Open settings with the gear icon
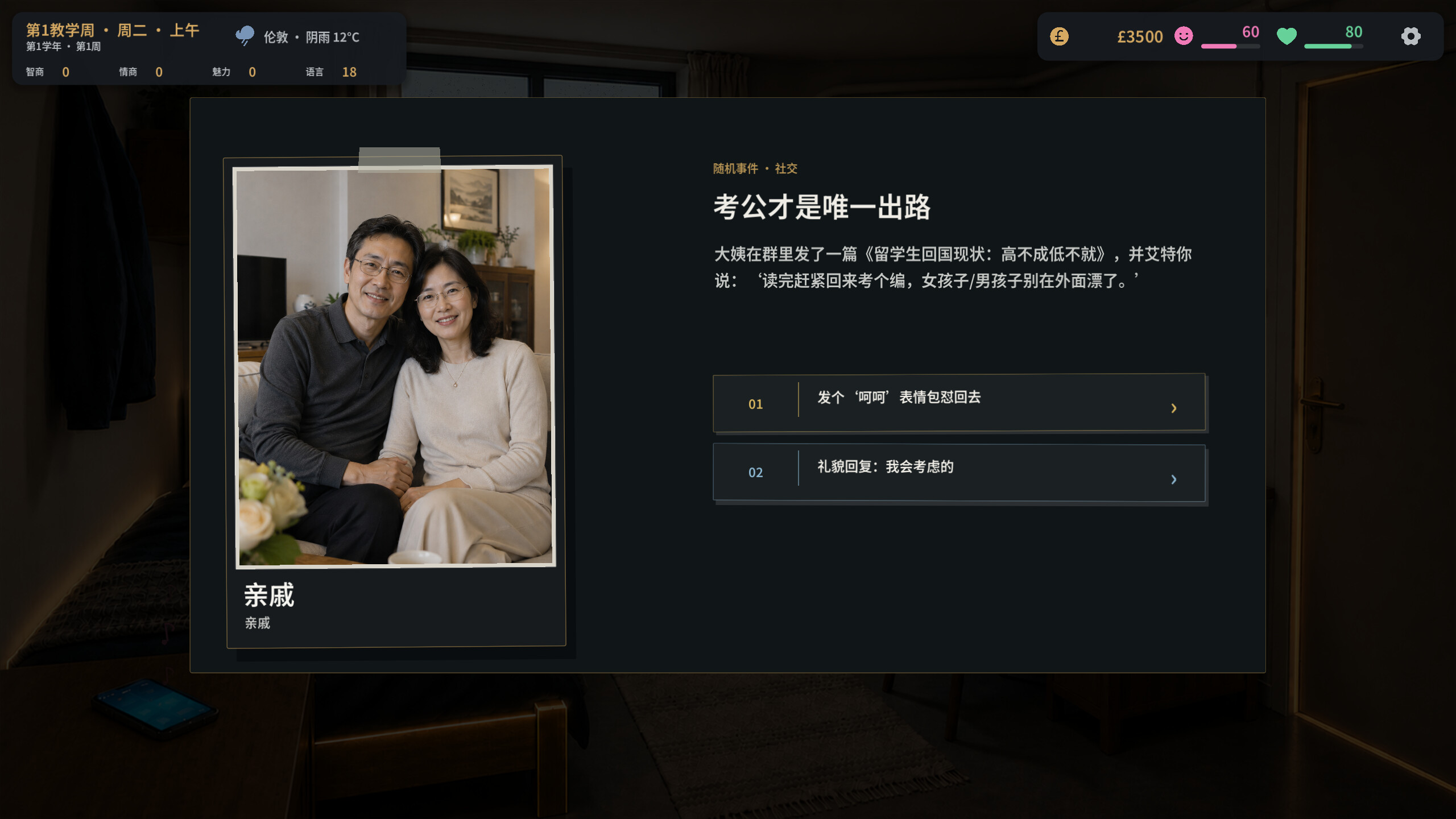This screenshot has height=819, width=1456. click(1410, 36)
